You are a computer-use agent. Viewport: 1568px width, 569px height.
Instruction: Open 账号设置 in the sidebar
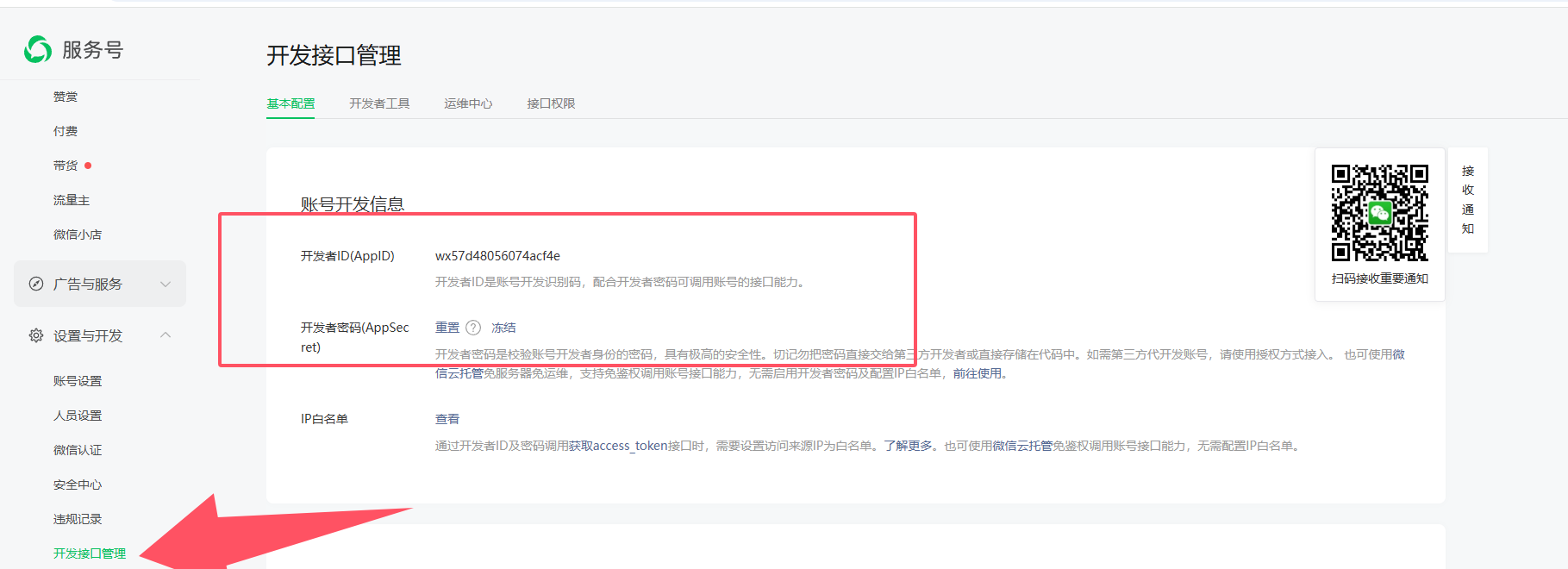78,381
